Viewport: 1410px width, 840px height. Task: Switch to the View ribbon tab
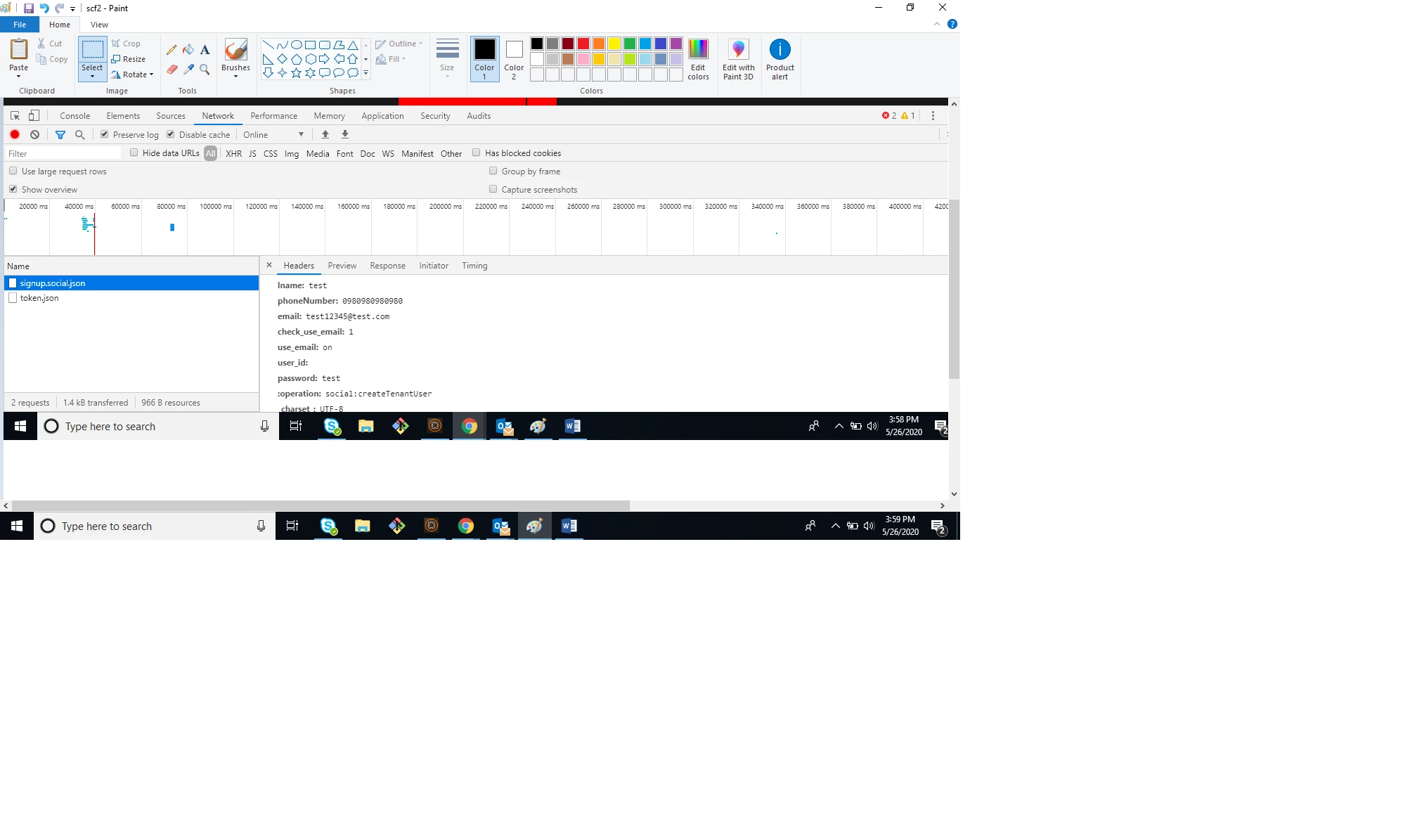pyautogui.click(x=99, y=25)
